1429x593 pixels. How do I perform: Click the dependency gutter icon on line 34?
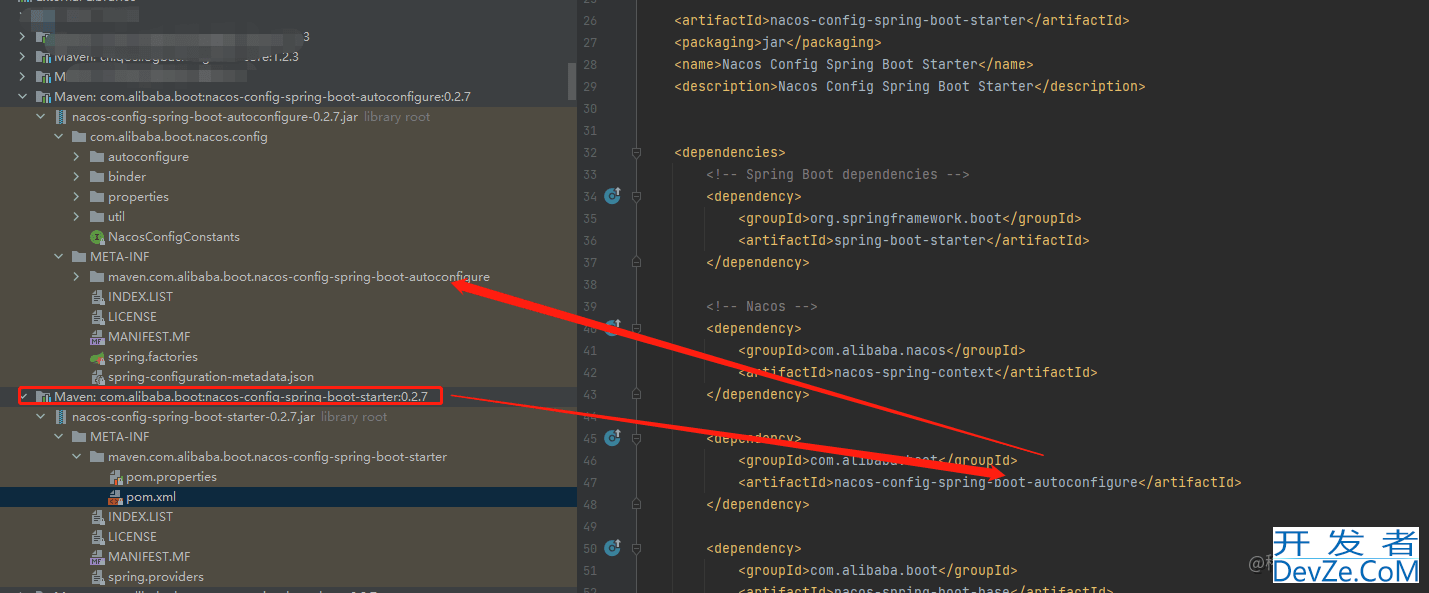[x=612, y=196]
